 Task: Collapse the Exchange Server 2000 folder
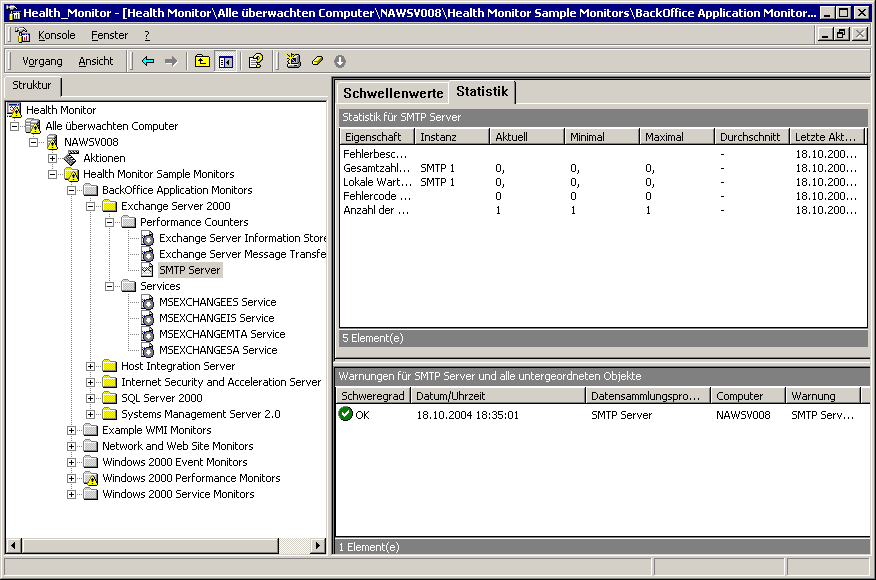click(x=91, y=206)
